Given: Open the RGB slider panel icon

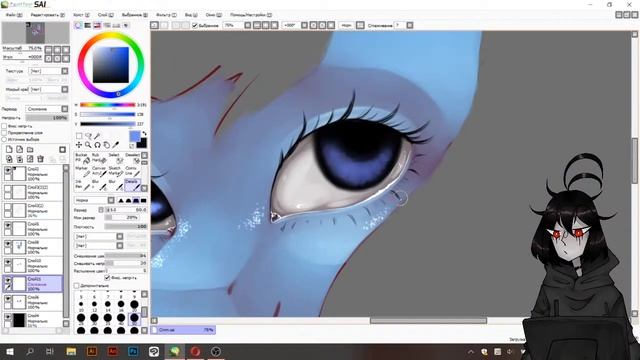Looking at the screenshot, I should pyautogui.click(x=87, y=25).
